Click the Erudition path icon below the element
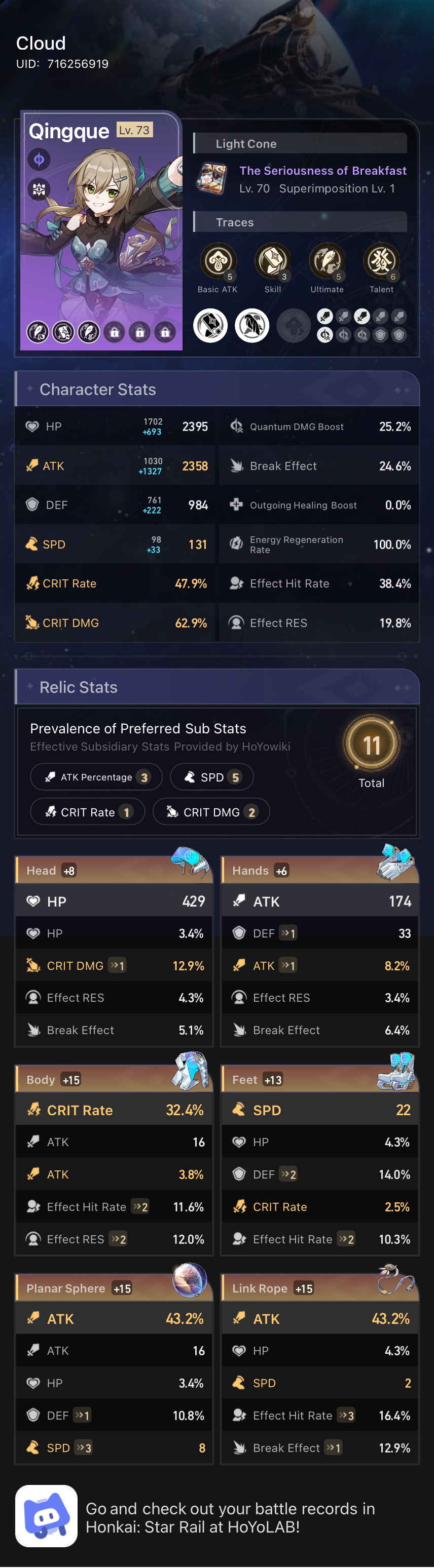The image size is (434, 1568). (x=38, y=190)
